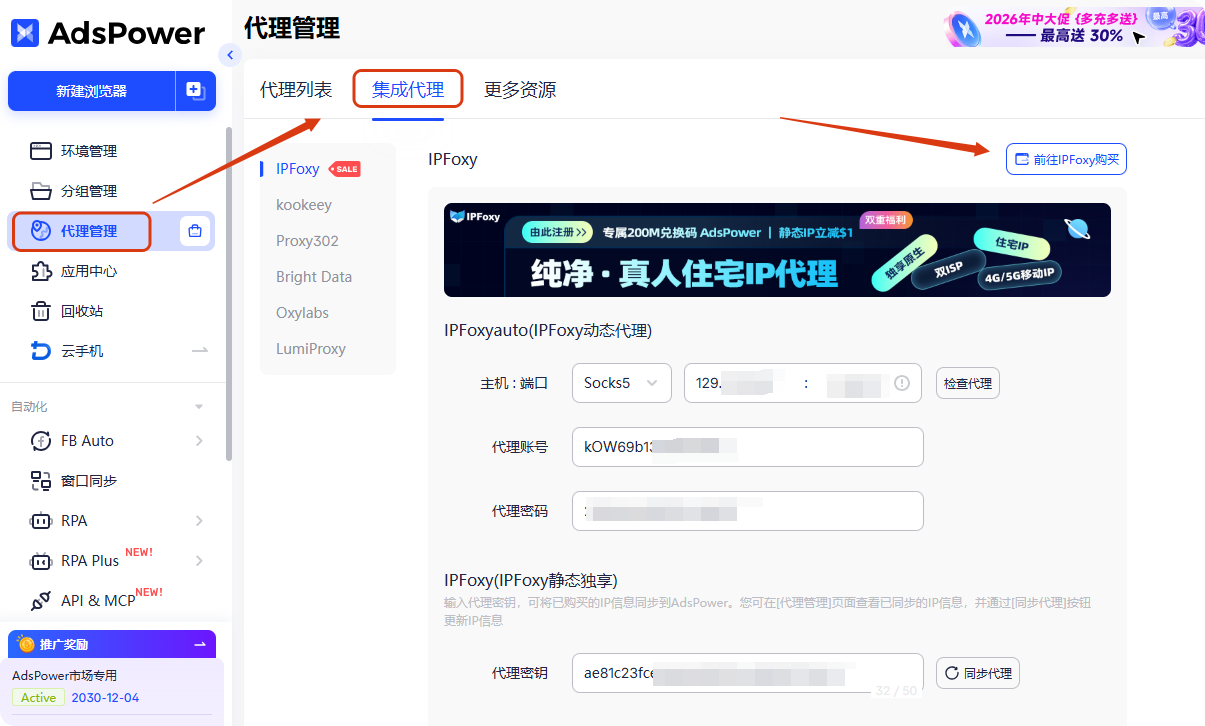Click the 回收站 trash icon
The image size is (1205, 726).
point(40,311)
